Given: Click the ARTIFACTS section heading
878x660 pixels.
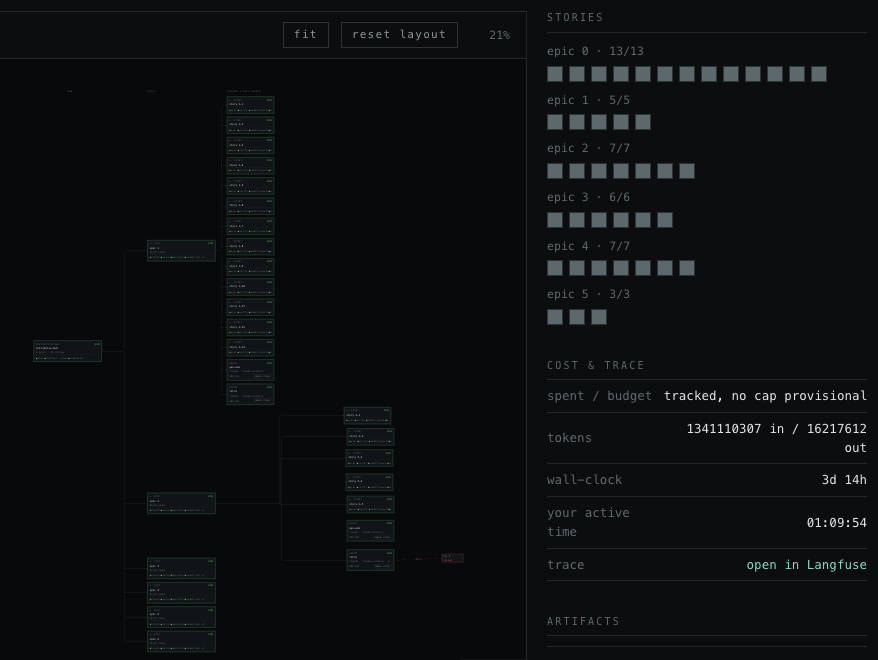Looking at the screenshot, I should tap(583, 621).
